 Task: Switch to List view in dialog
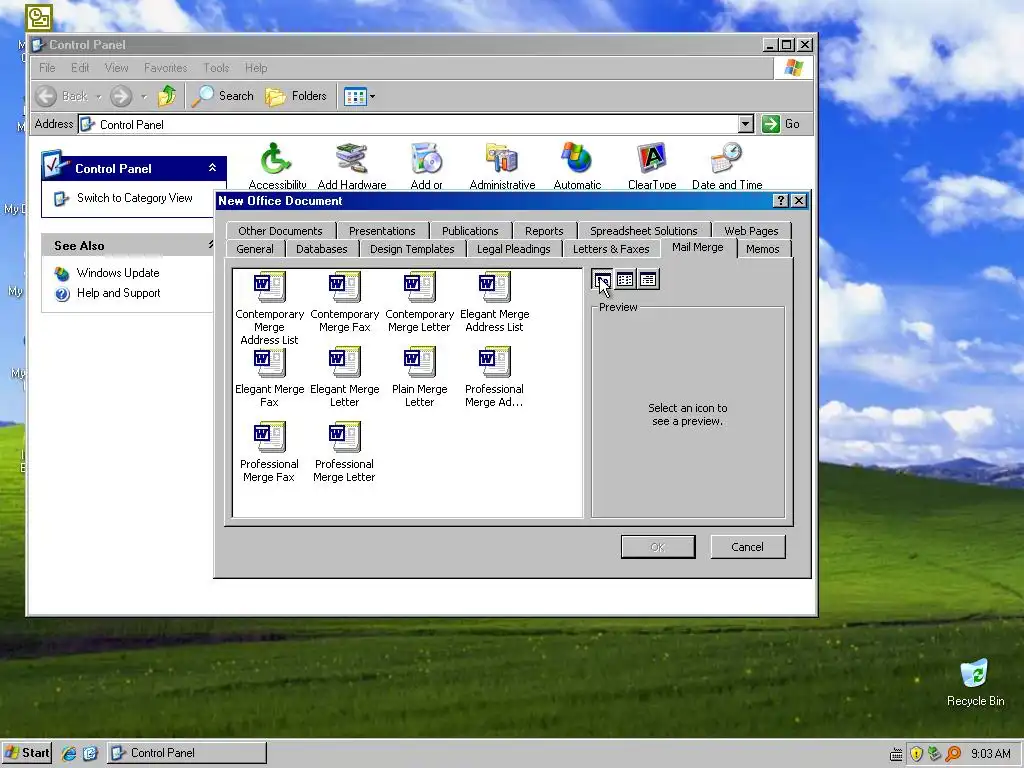click(625, 280)
